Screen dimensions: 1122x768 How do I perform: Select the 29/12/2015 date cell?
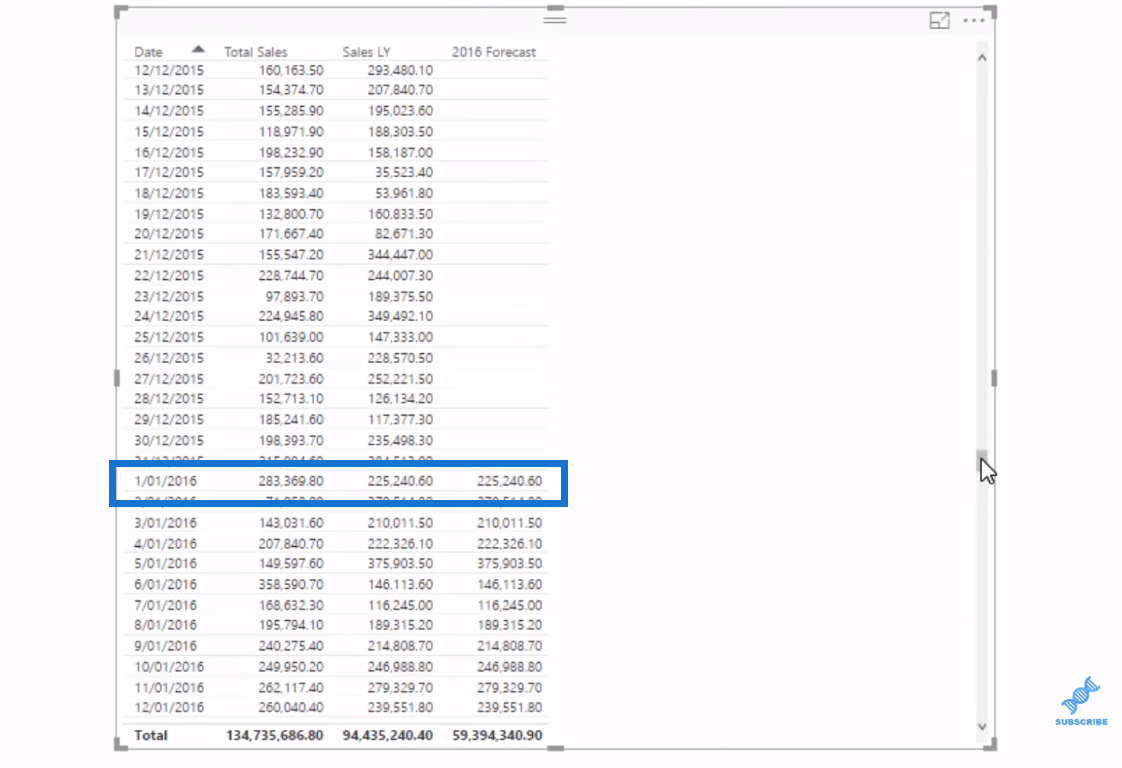pyautogui.click(x=169, y=419)
